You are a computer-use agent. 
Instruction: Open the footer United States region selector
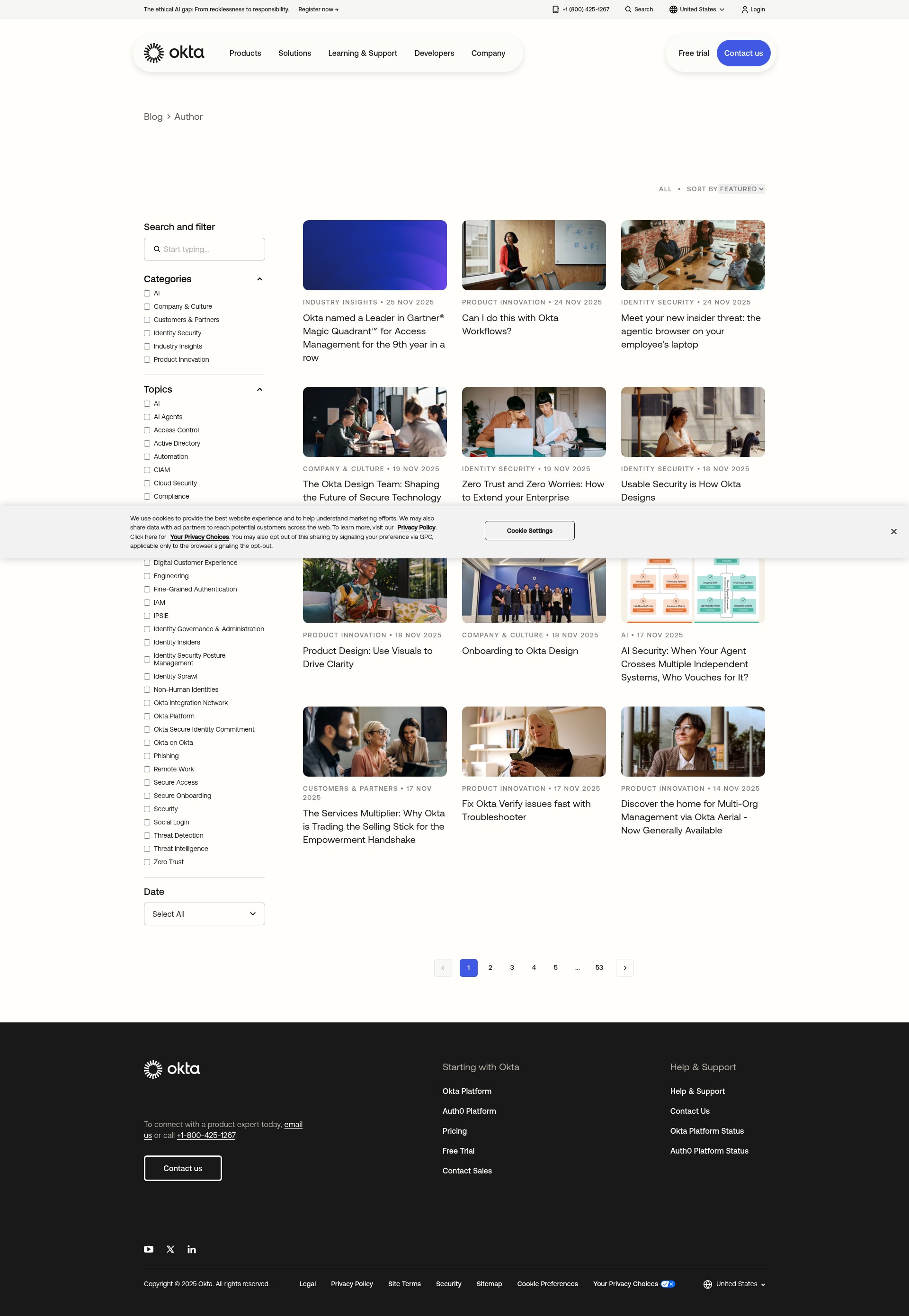[734, 1284]
